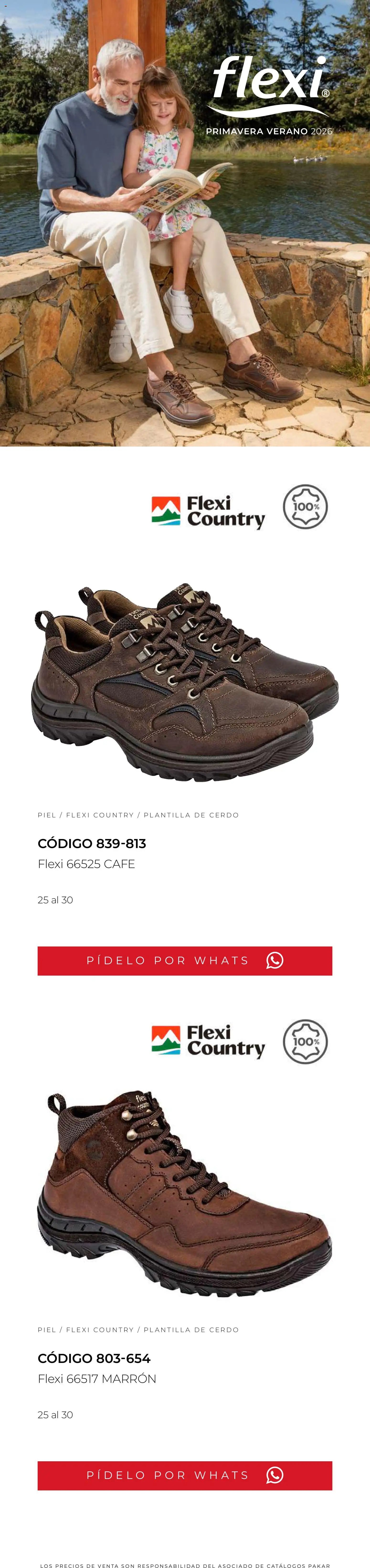Viewport: 370px width, 1568px height.
Task: Click the cover photo of grandfather and girl
Action: 185,223
